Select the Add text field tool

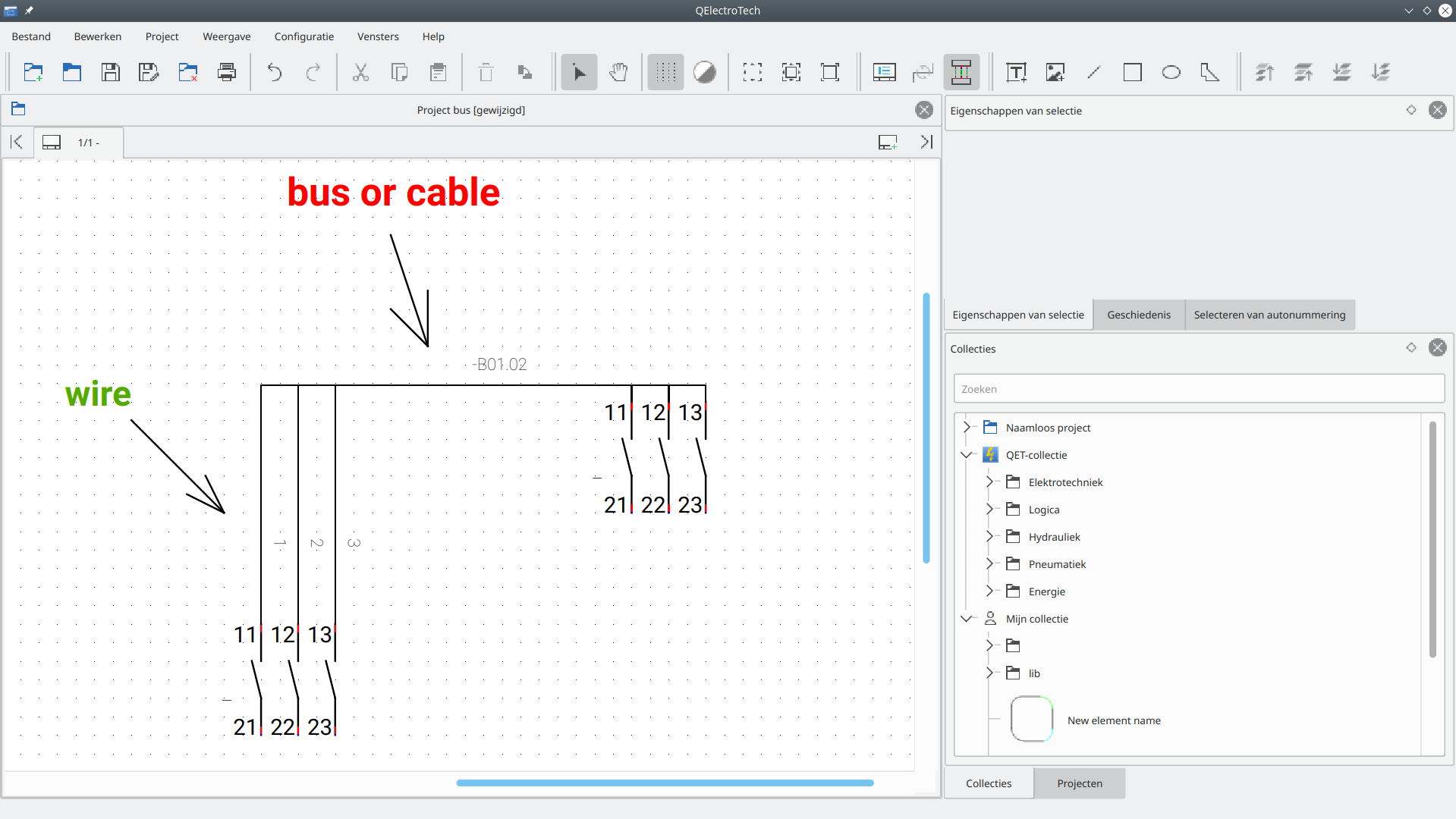tap(1016, 73)
